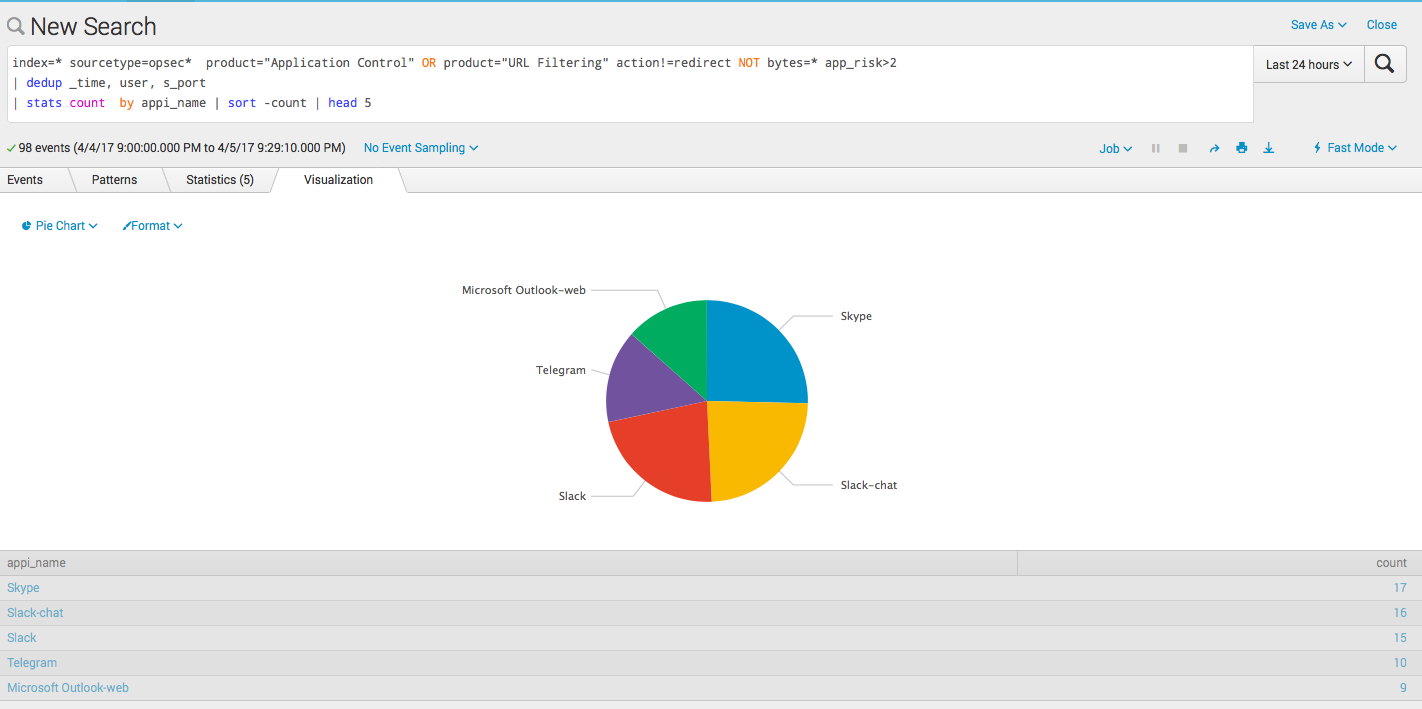Open the Statistics (5) tab

(220, 180)
